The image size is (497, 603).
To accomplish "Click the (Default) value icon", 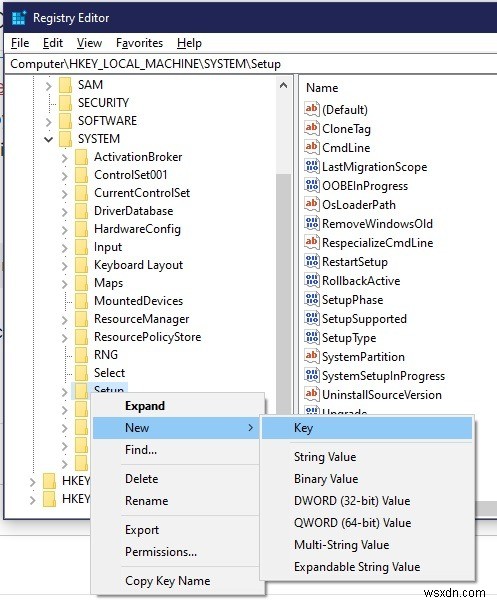I will (312, 109).
